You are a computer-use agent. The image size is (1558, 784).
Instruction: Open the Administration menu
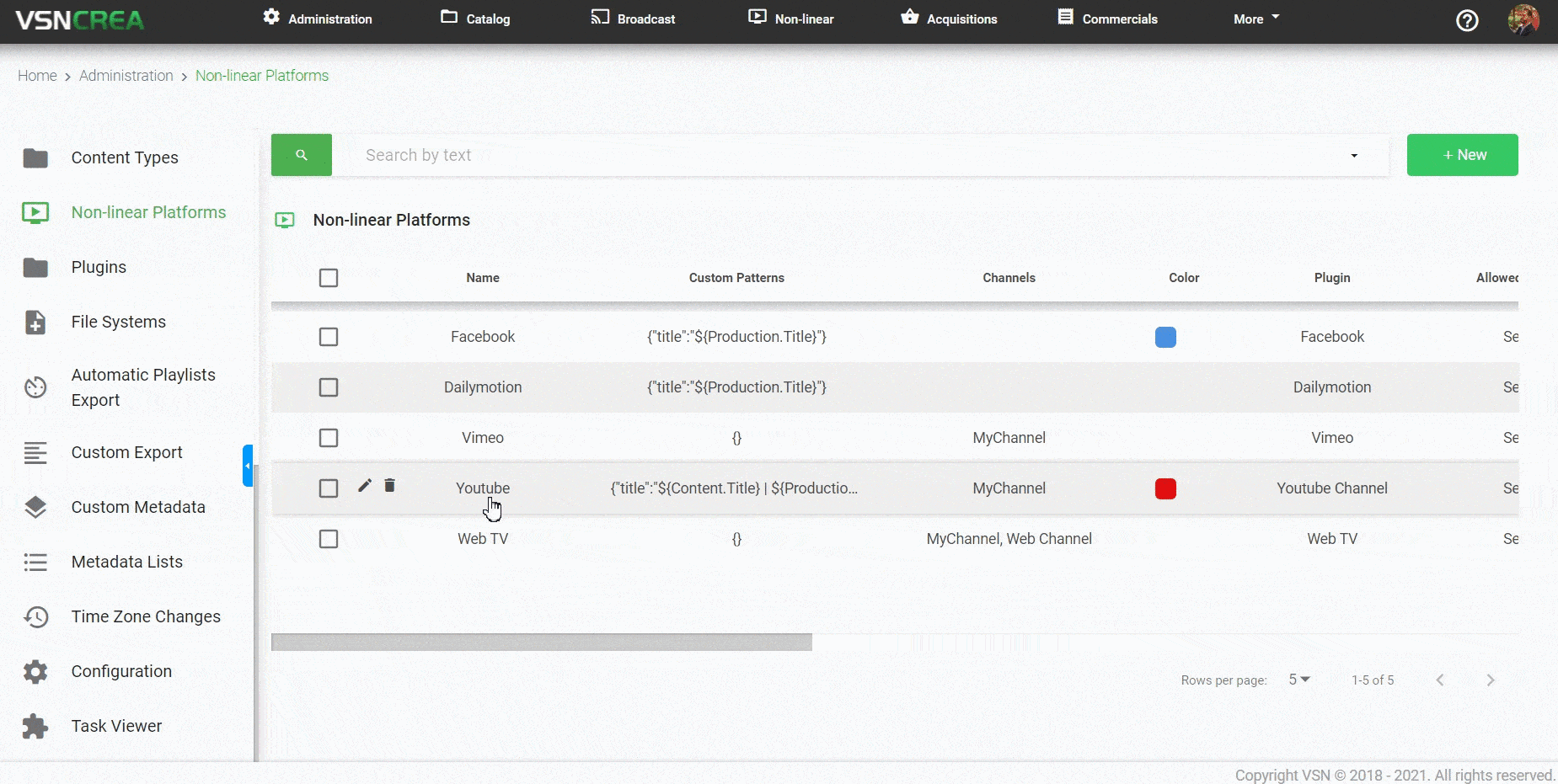tap(318, 19)
